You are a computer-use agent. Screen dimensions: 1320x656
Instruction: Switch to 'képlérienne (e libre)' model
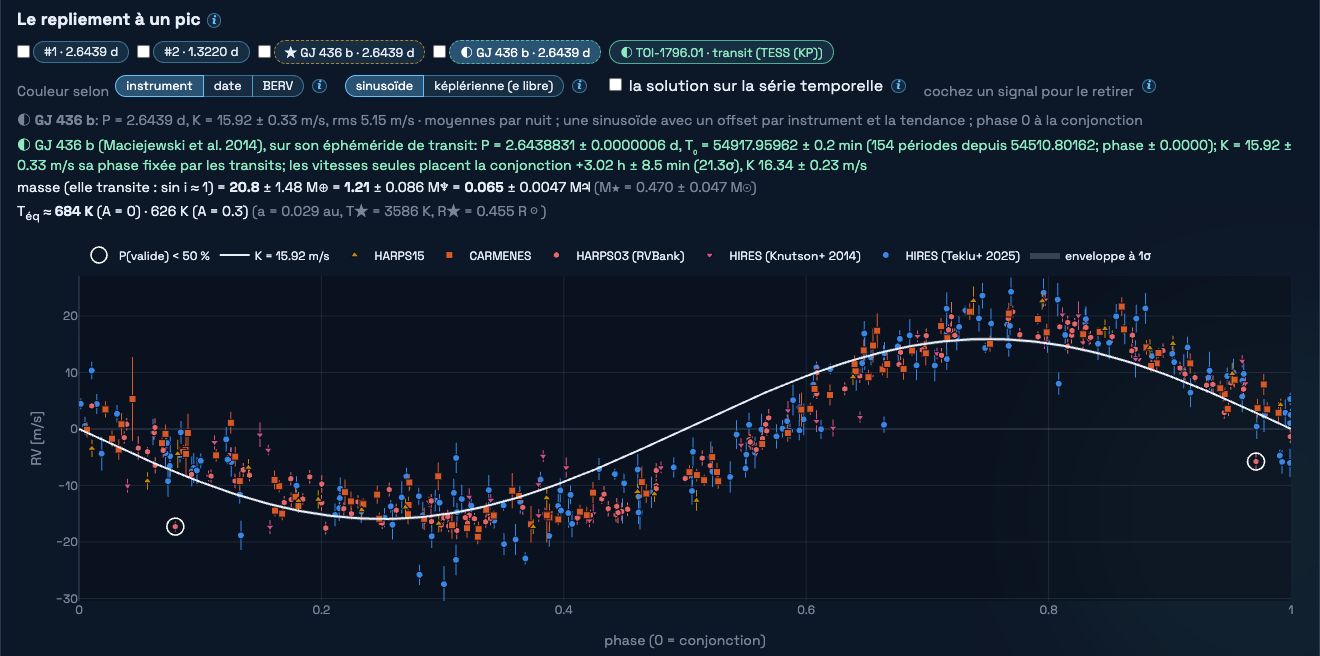494,86
